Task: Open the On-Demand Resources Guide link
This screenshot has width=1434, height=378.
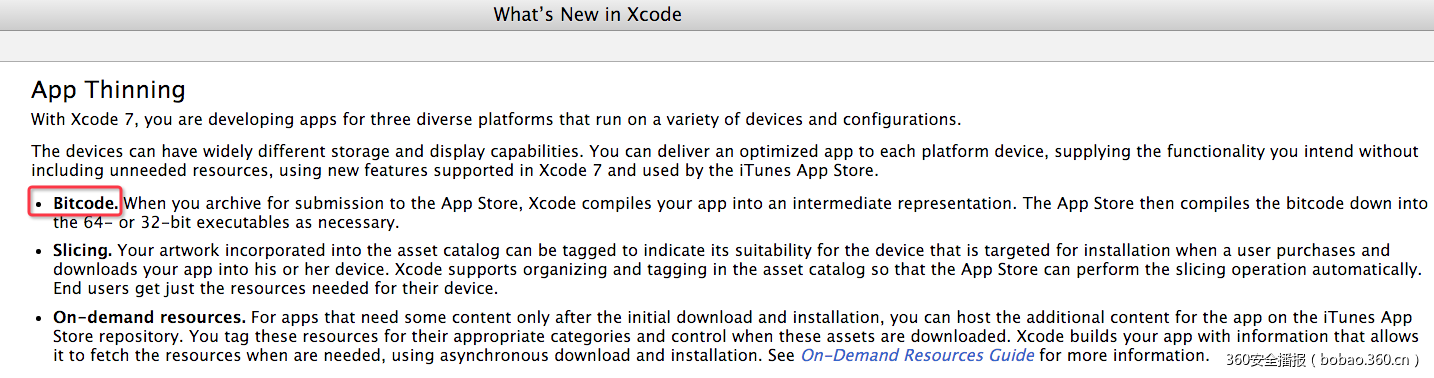Action: [918, 355]
